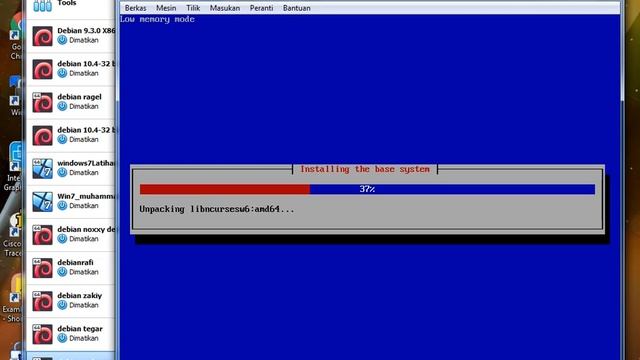Click power-off state icon under debianrafi
Image resolution: width=640 pixels, height=360 pixels.
[x=62, y=272]
